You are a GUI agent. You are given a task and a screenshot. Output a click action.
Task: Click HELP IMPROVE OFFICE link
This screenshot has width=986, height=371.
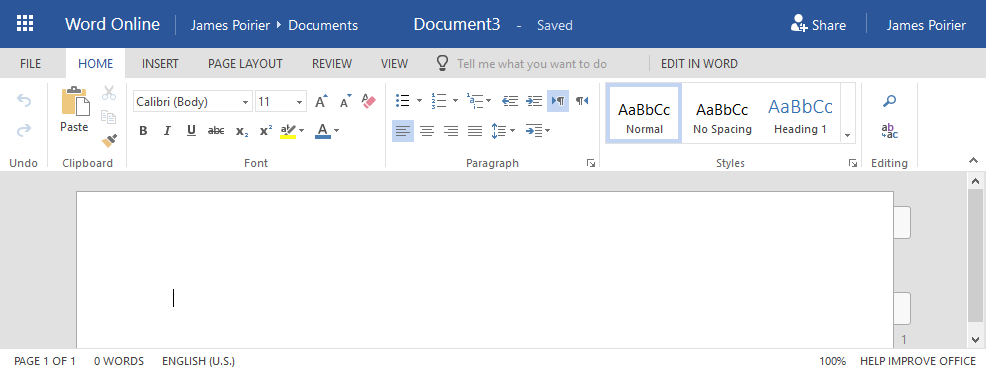tap(918, 362)
